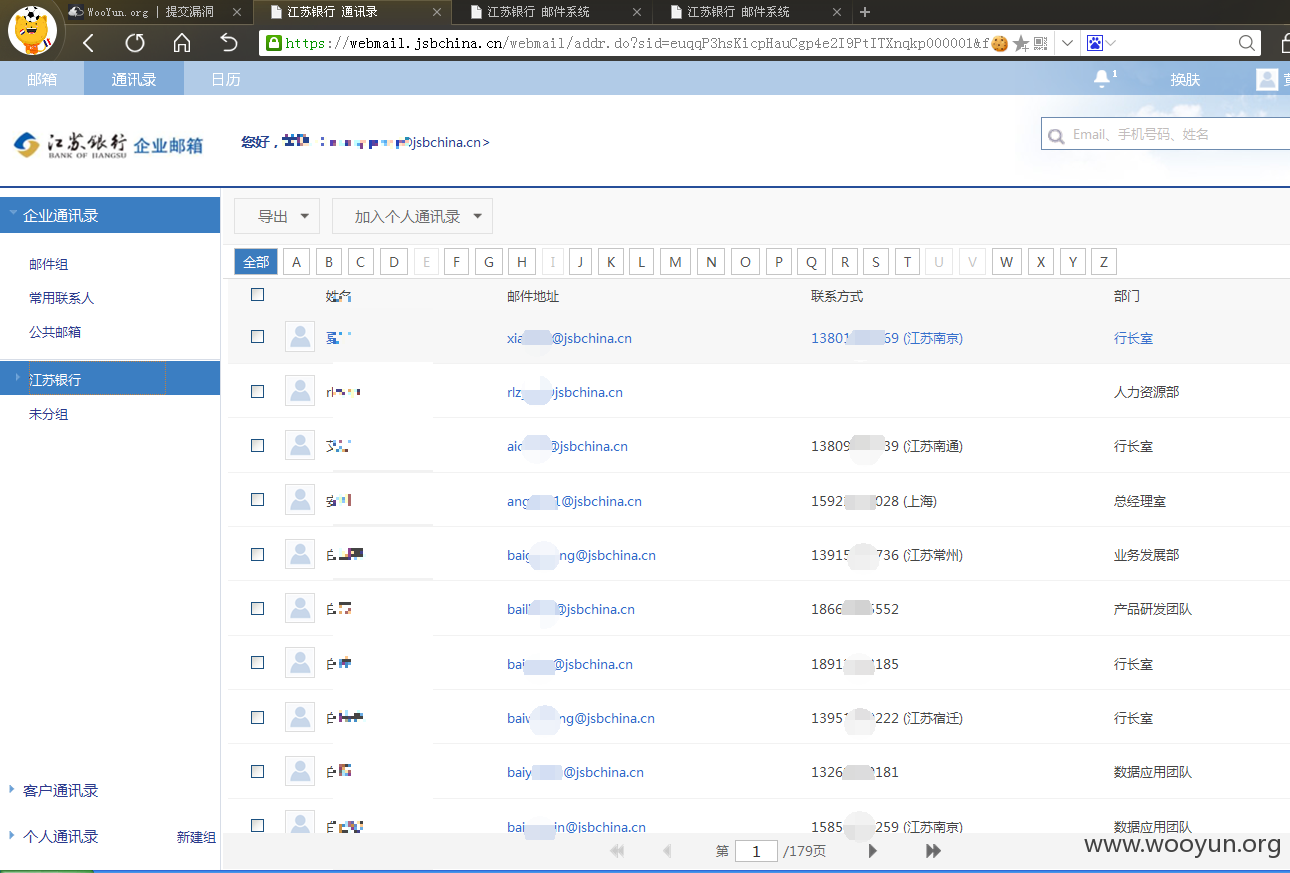Image resolution: width=1290 pixels, height=873 pixels.
Task: Toggle select-all checkbox in table header
Action: [x=258, y=294]
